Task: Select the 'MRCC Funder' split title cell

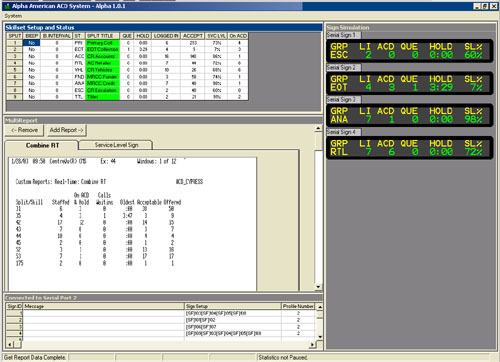Action: click(102, 77)
